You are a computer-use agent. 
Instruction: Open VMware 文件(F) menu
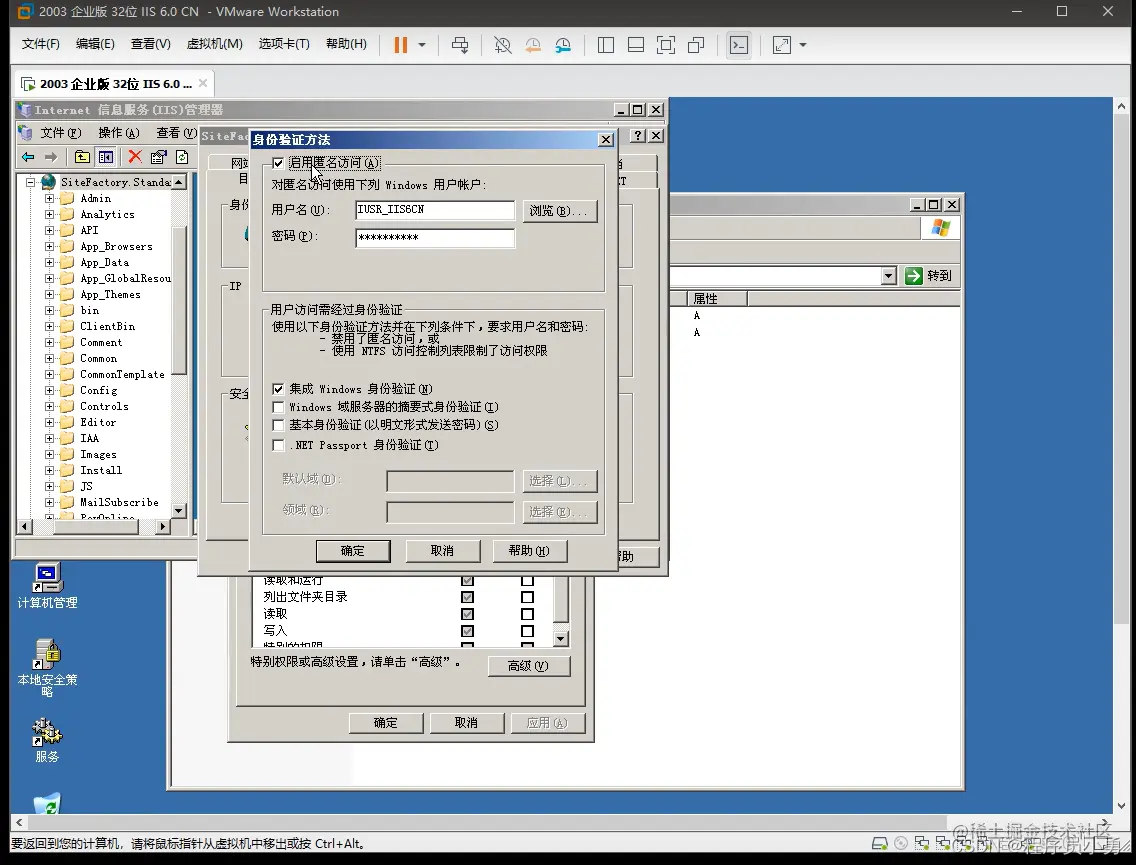point(41,44)
